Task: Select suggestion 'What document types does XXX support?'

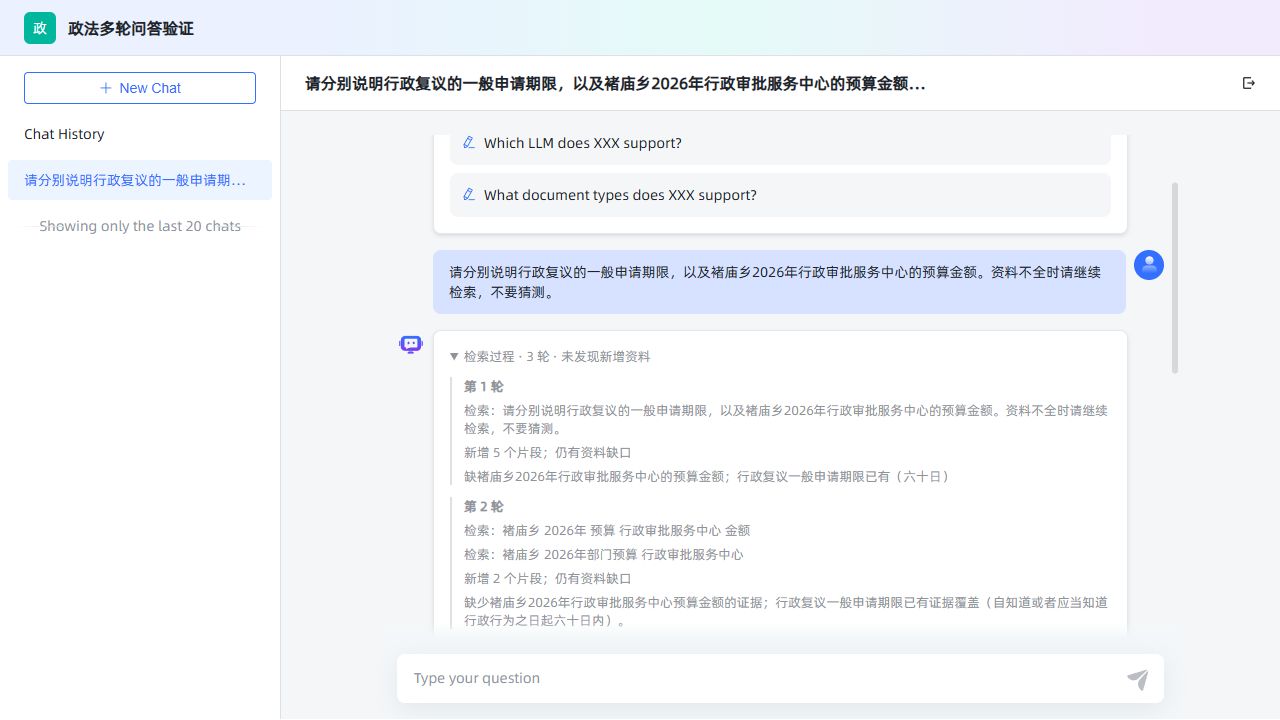Action: click(780, 195)
